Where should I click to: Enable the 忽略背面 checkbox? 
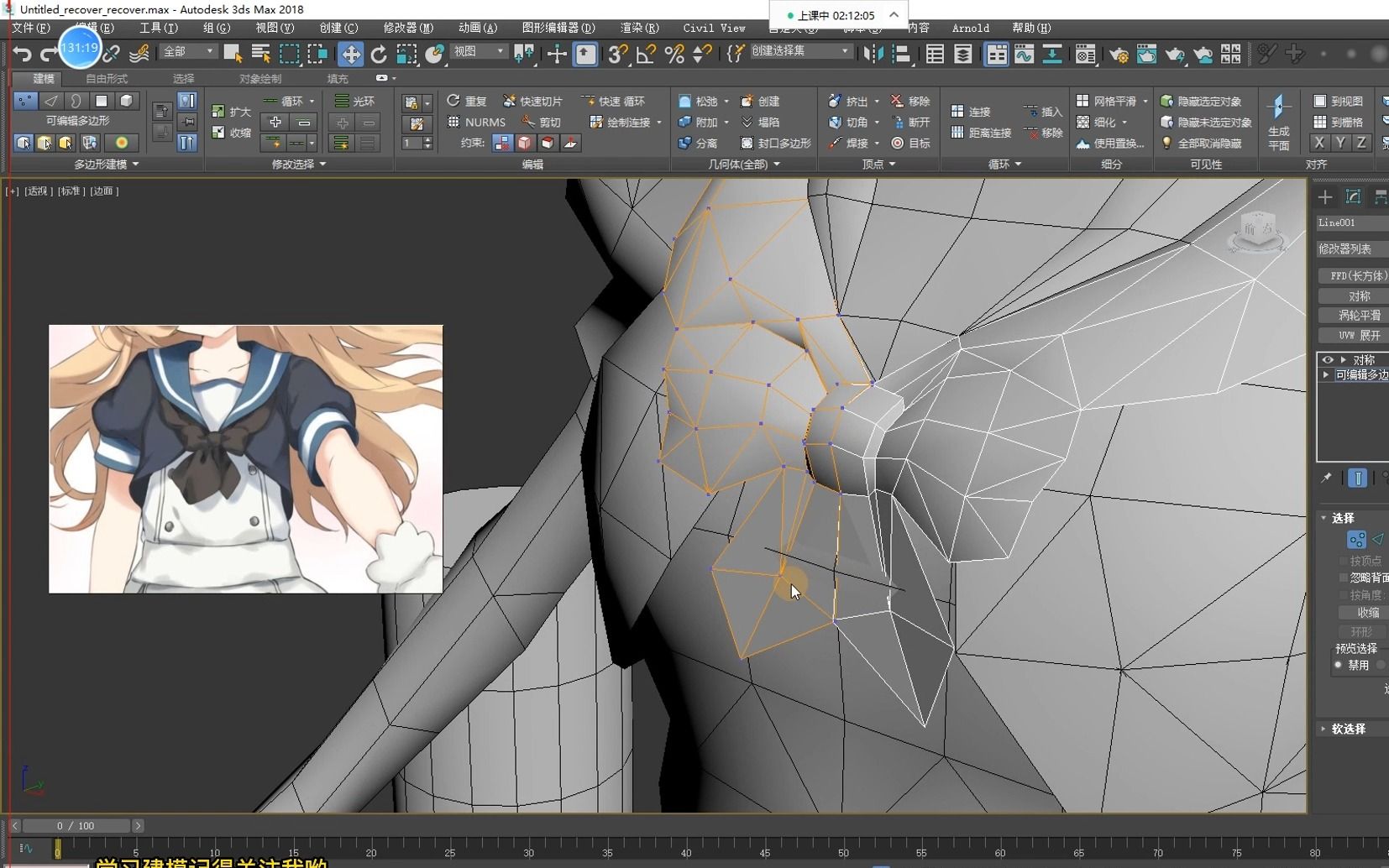click(1344, 578)
